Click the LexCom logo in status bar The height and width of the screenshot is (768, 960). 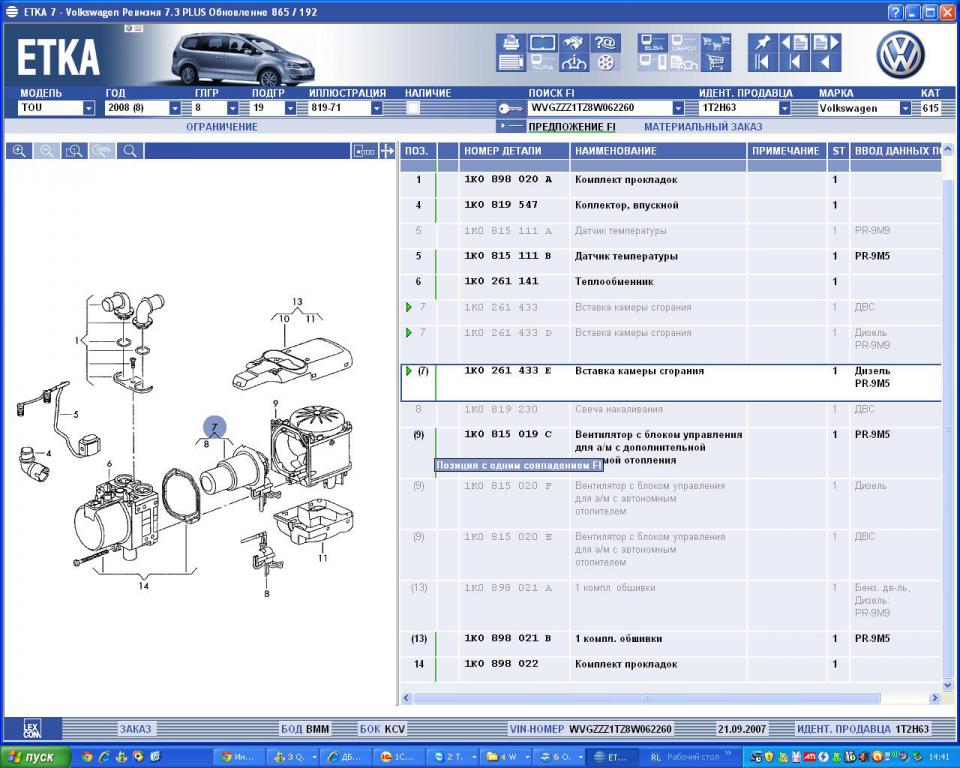(32, 729)
